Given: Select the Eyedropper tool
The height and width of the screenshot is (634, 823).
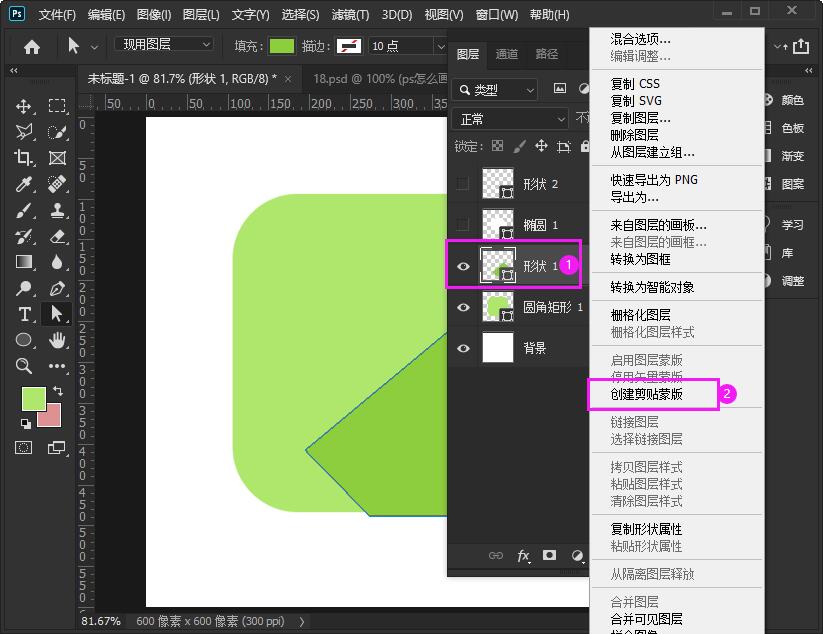Looking at the screenshot, I should coord(24,184).
